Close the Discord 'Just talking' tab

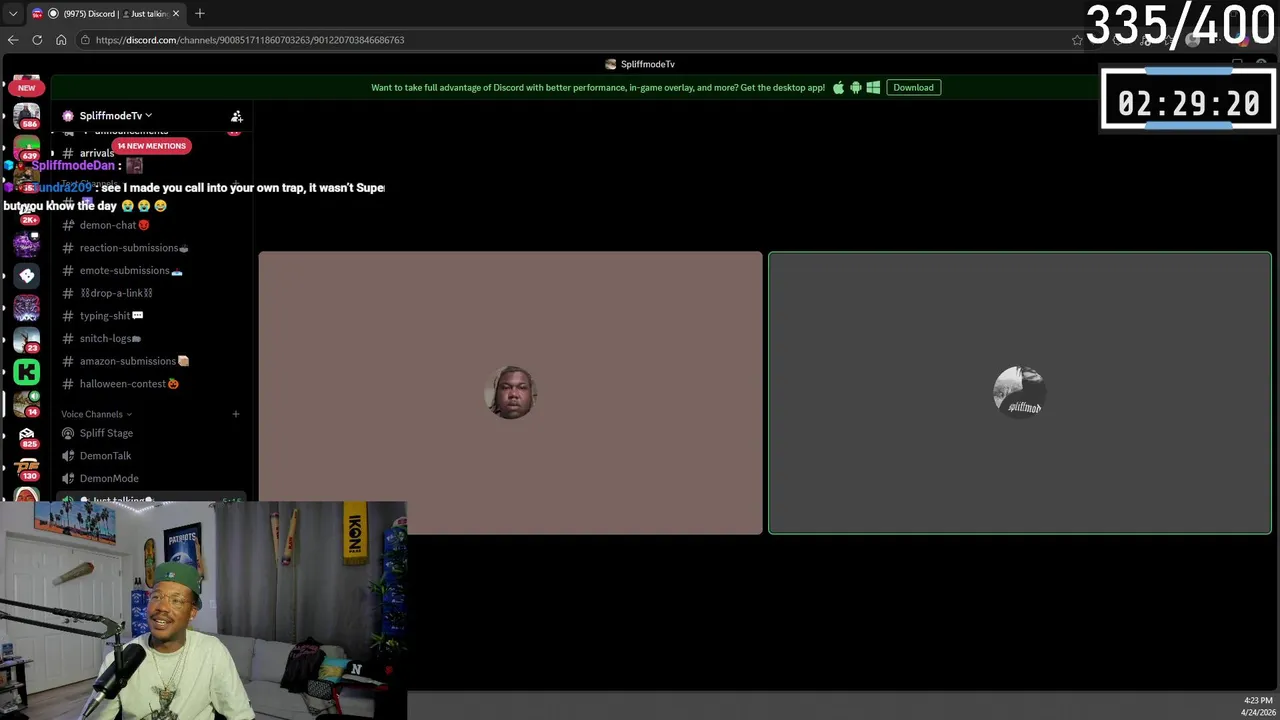tap(176, 14)
